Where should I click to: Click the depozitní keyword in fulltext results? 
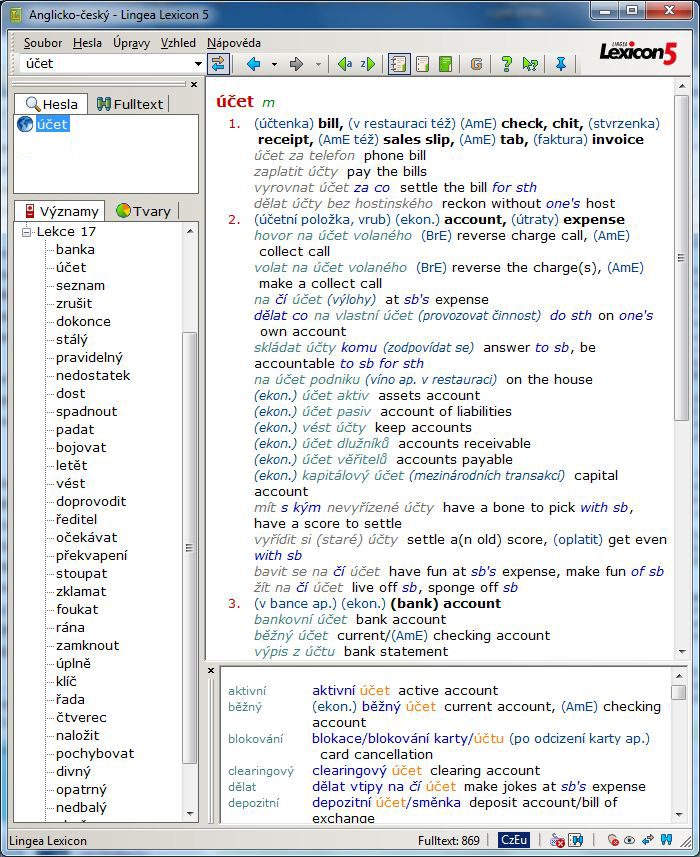(254, 802)
